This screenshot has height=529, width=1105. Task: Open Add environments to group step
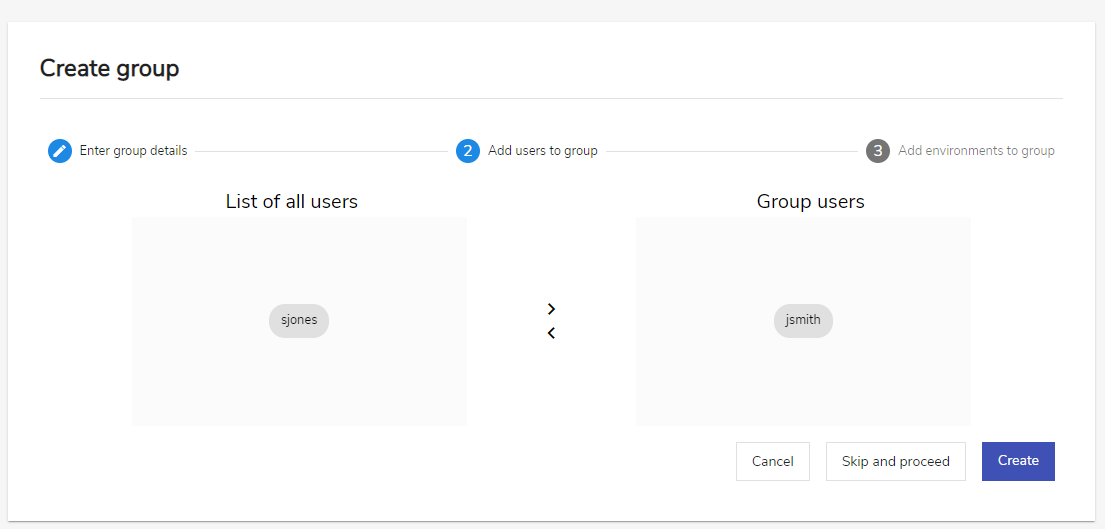[x=976, y=151]
